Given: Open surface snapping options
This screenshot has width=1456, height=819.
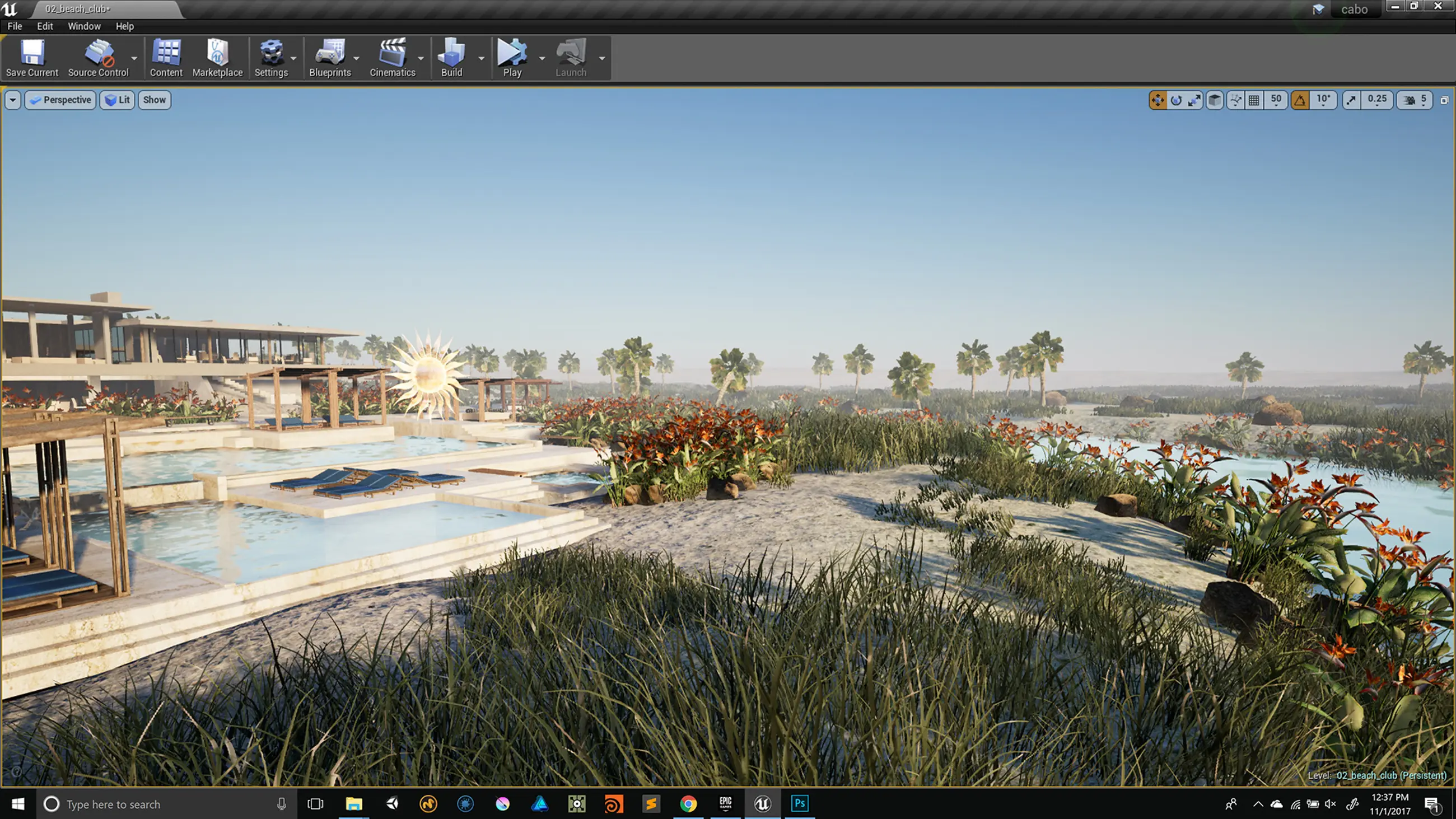Looking at the screenshot, I should [1235, 100].
